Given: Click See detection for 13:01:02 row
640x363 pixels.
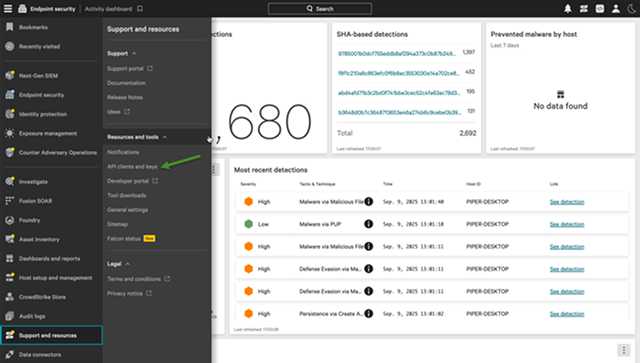Looking at the screenshot, I should click(567, 314).
